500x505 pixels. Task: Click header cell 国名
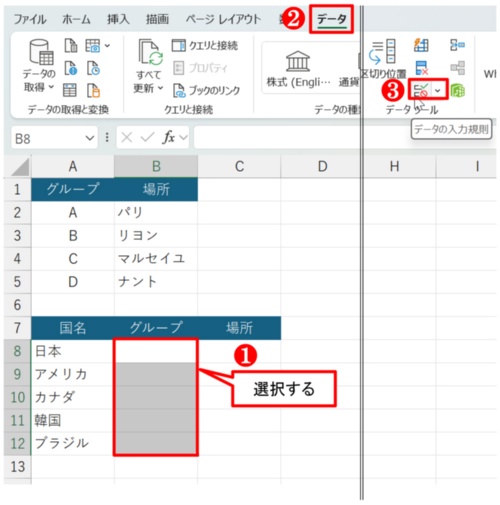pyautogui.click(x=73, y=328)
